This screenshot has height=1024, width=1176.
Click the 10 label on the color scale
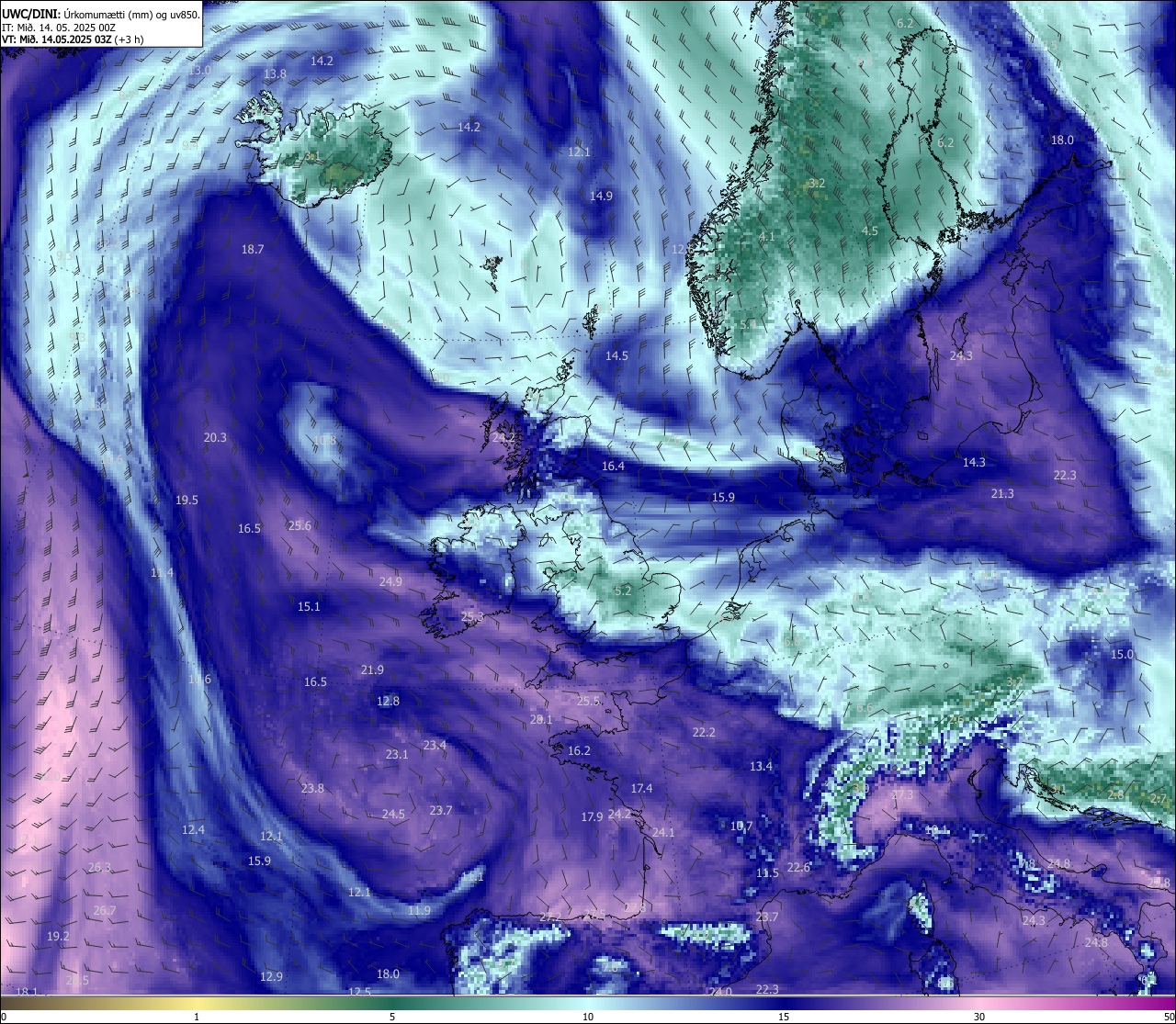(x=588, y=1017)
